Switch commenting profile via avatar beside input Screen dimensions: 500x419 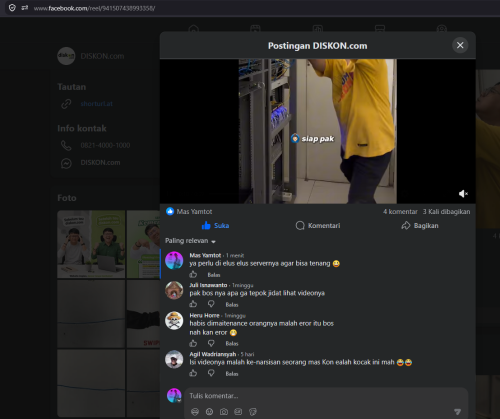pyautogui.click(x=174, y=396)
